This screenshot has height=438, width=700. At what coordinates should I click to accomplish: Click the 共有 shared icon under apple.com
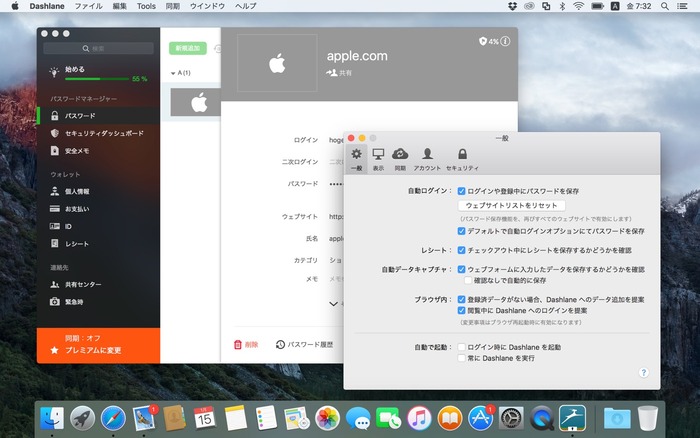pyautogui.click(x=339, y=72)
